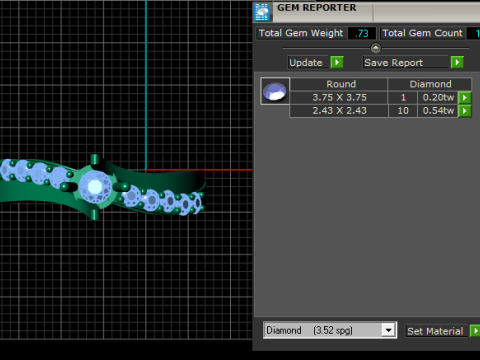The height and width of the screenshot is (360, 480).
Task: Click the Total Gem Count label
Action: (422, 33)
